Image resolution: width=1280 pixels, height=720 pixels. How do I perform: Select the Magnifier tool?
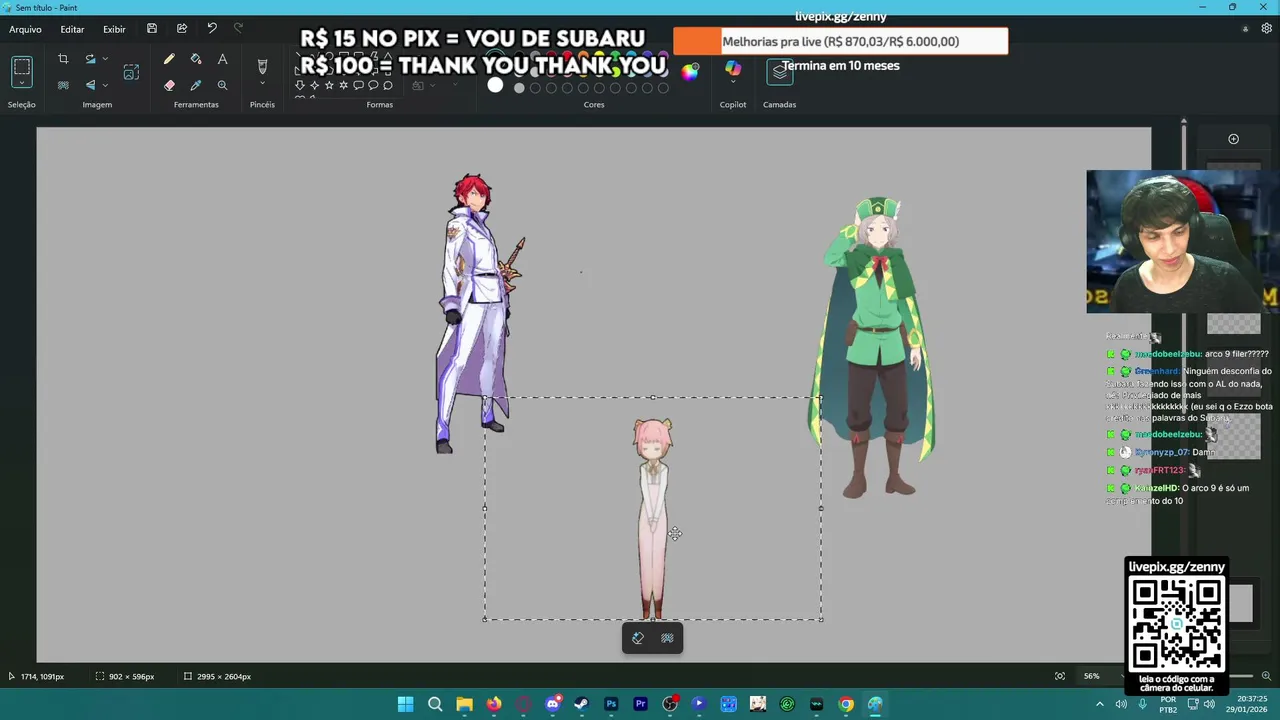[x=222, y=85]
